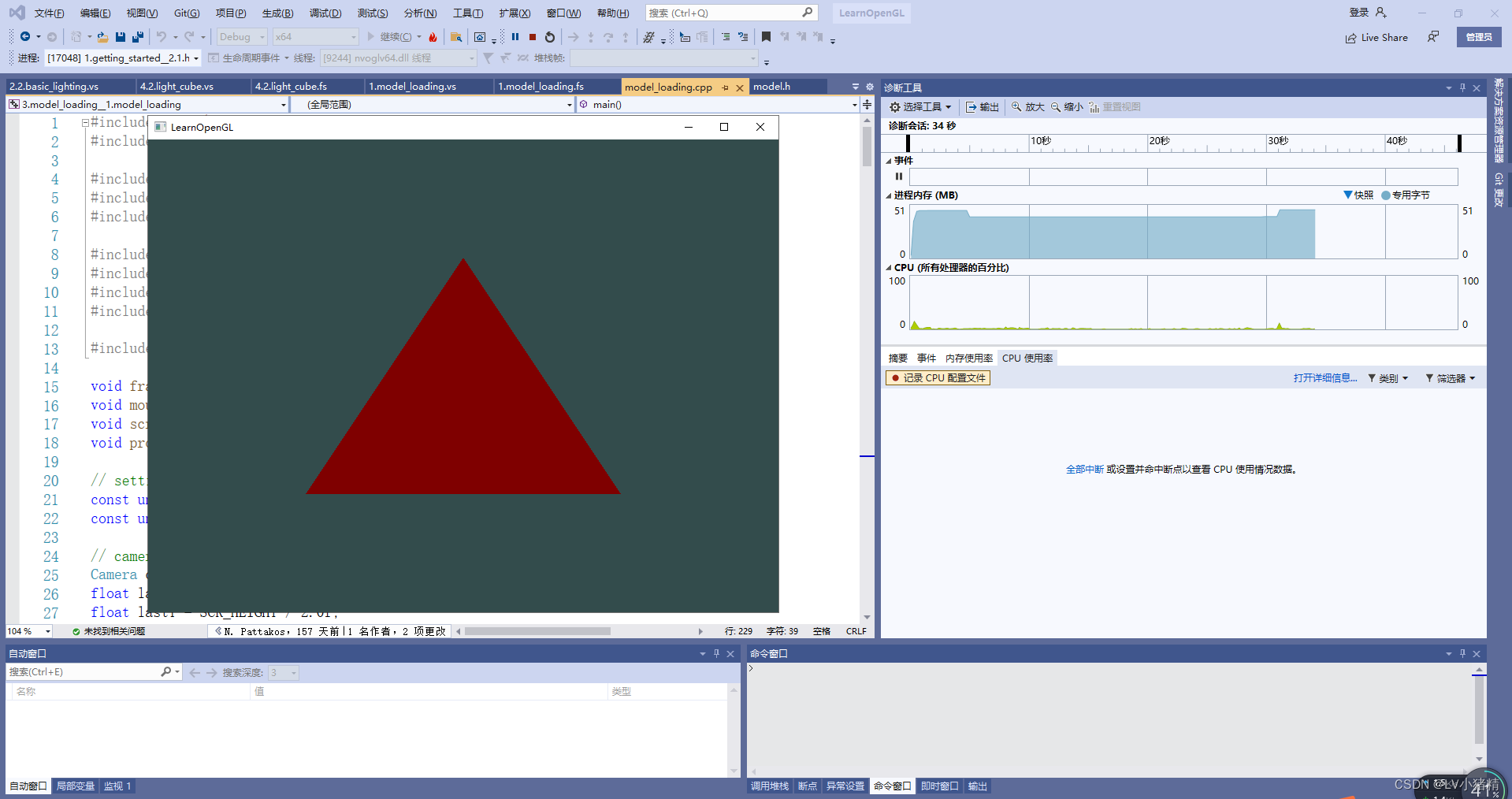1512x799 pixels.
Task: Click Record CPU Profile button
Action: [938, 378]
